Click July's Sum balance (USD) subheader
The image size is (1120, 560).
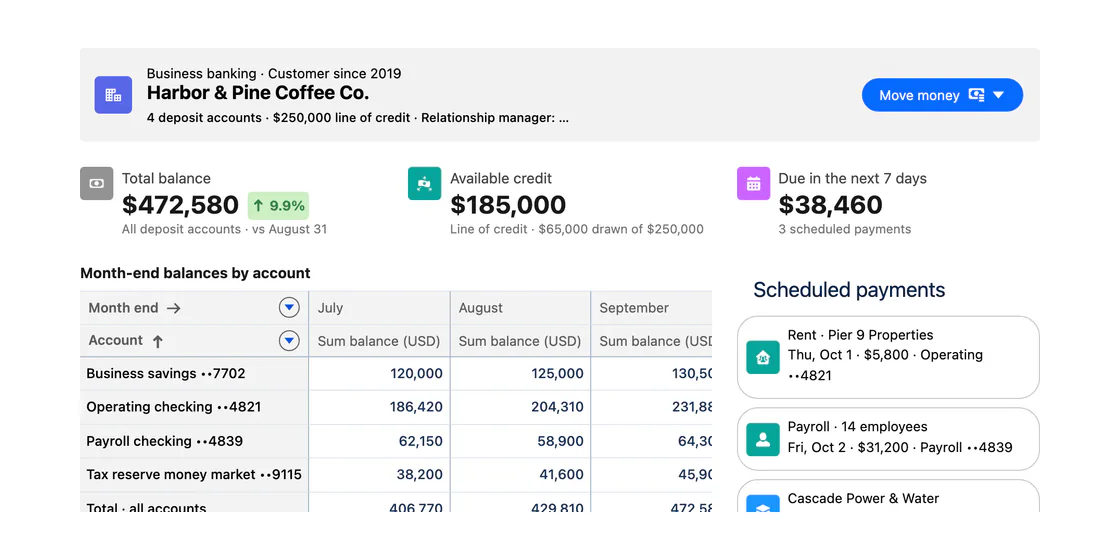coord(379,341)
